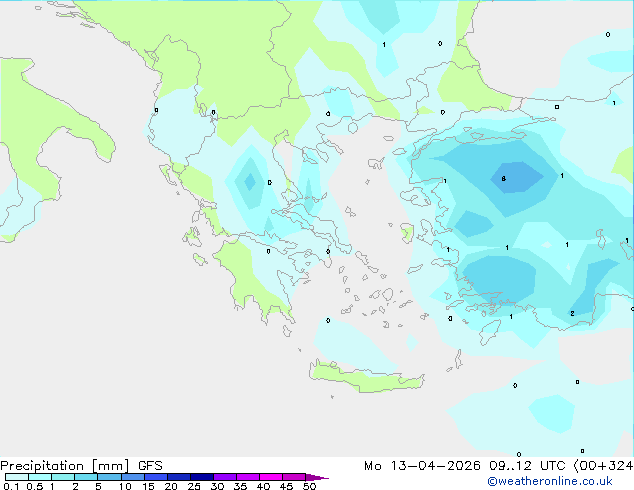This screenshot has height=490, width=634.
Task: Click the date "Mo 13-04-2026" text
Action: pos(422,466)
